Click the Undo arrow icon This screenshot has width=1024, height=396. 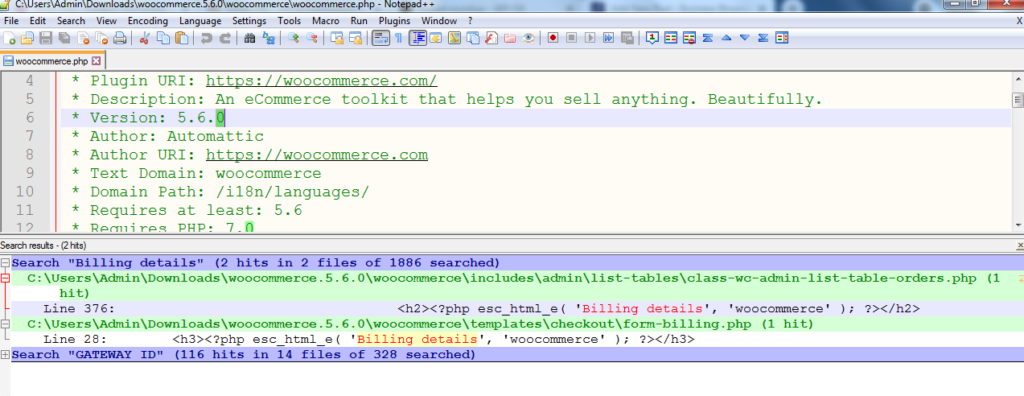206,38
